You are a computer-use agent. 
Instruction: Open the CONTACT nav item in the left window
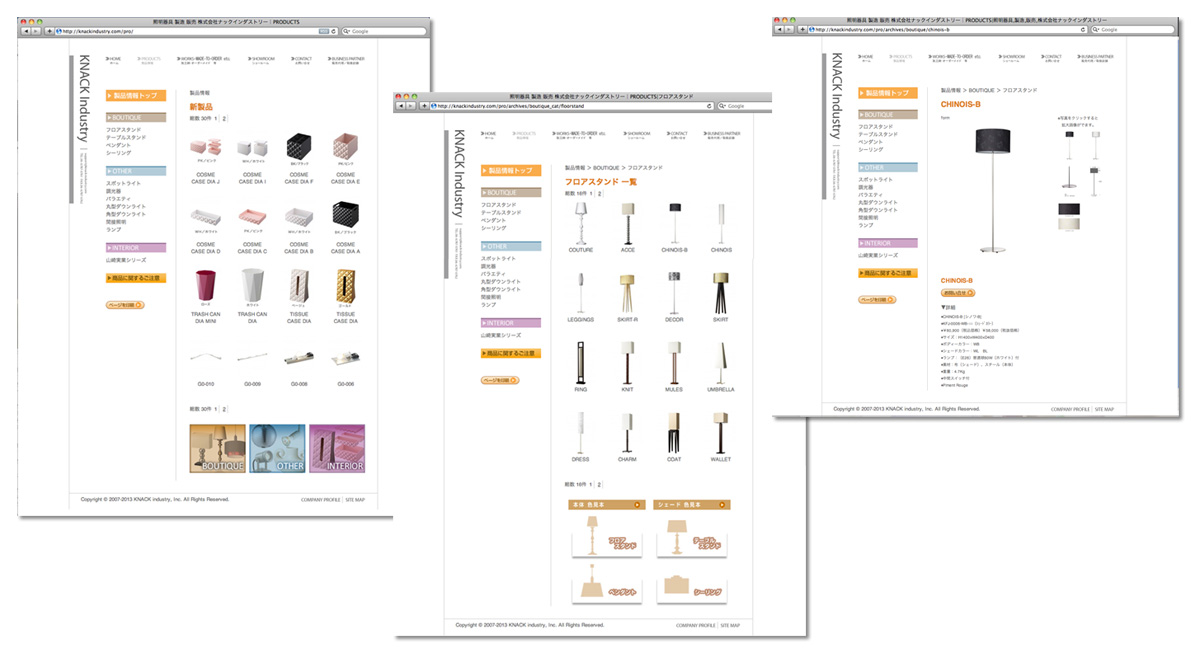(x=302, y=60)
